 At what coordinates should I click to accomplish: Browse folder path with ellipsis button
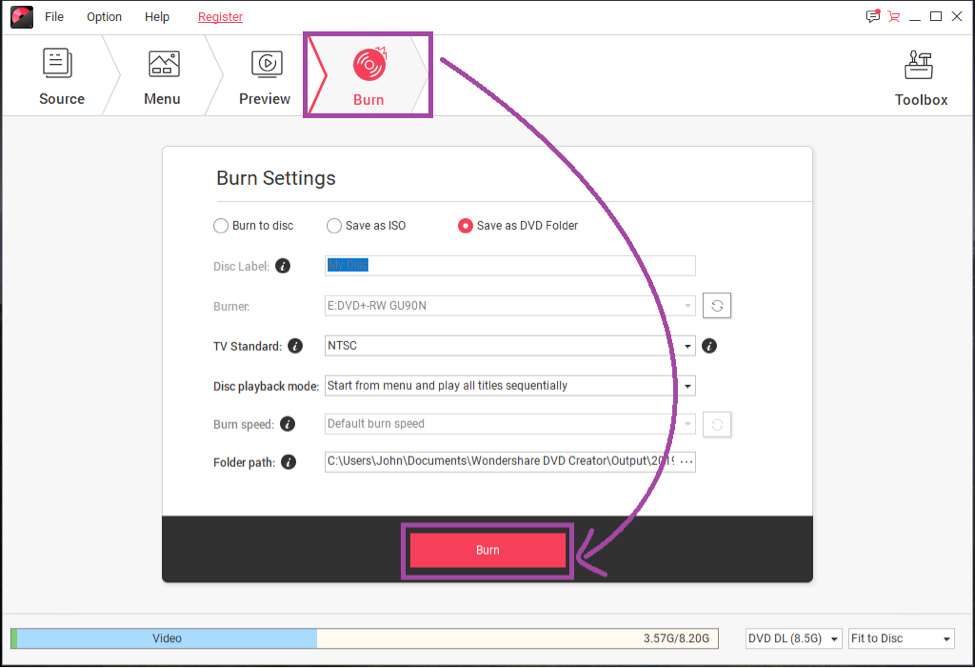686,462
